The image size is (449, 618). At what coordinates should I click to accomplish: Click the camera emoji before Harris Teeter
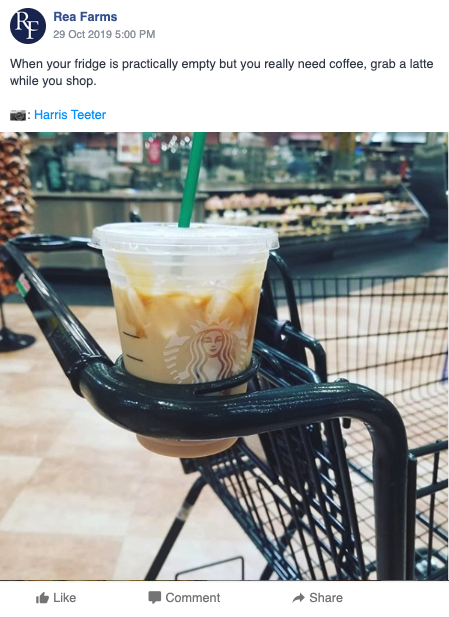[18, 115]
